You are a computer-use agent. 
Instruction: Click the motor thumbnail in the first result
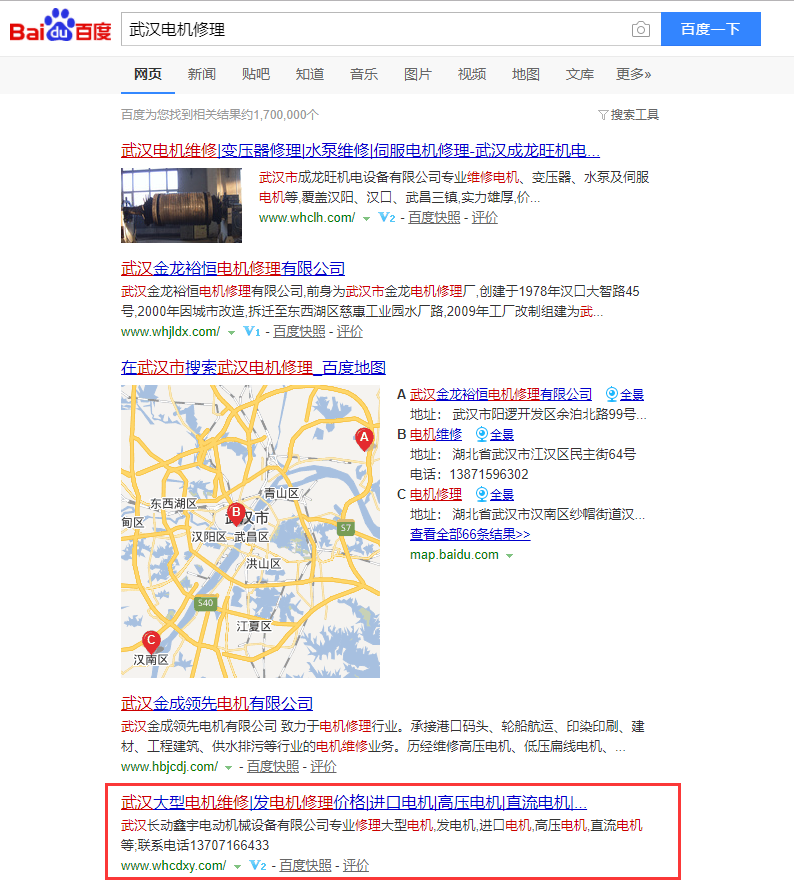(181, 205)
